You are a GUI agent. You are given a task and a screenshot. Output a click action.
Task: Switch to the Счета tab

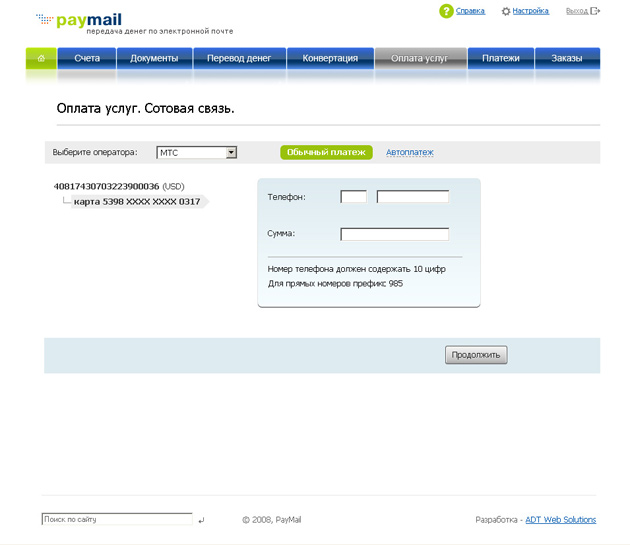87,58
